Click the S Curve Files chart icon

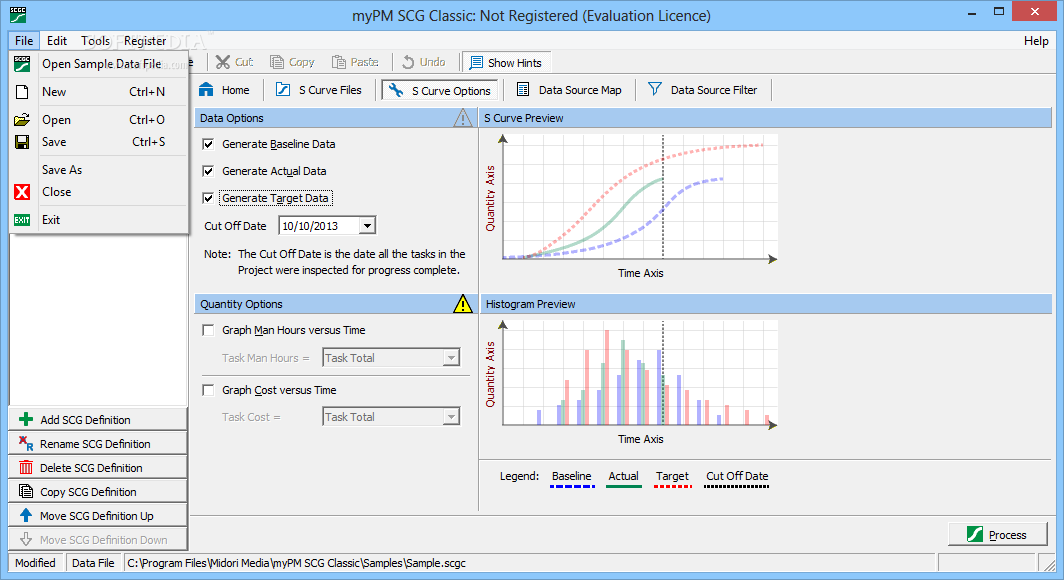point(283,90)
